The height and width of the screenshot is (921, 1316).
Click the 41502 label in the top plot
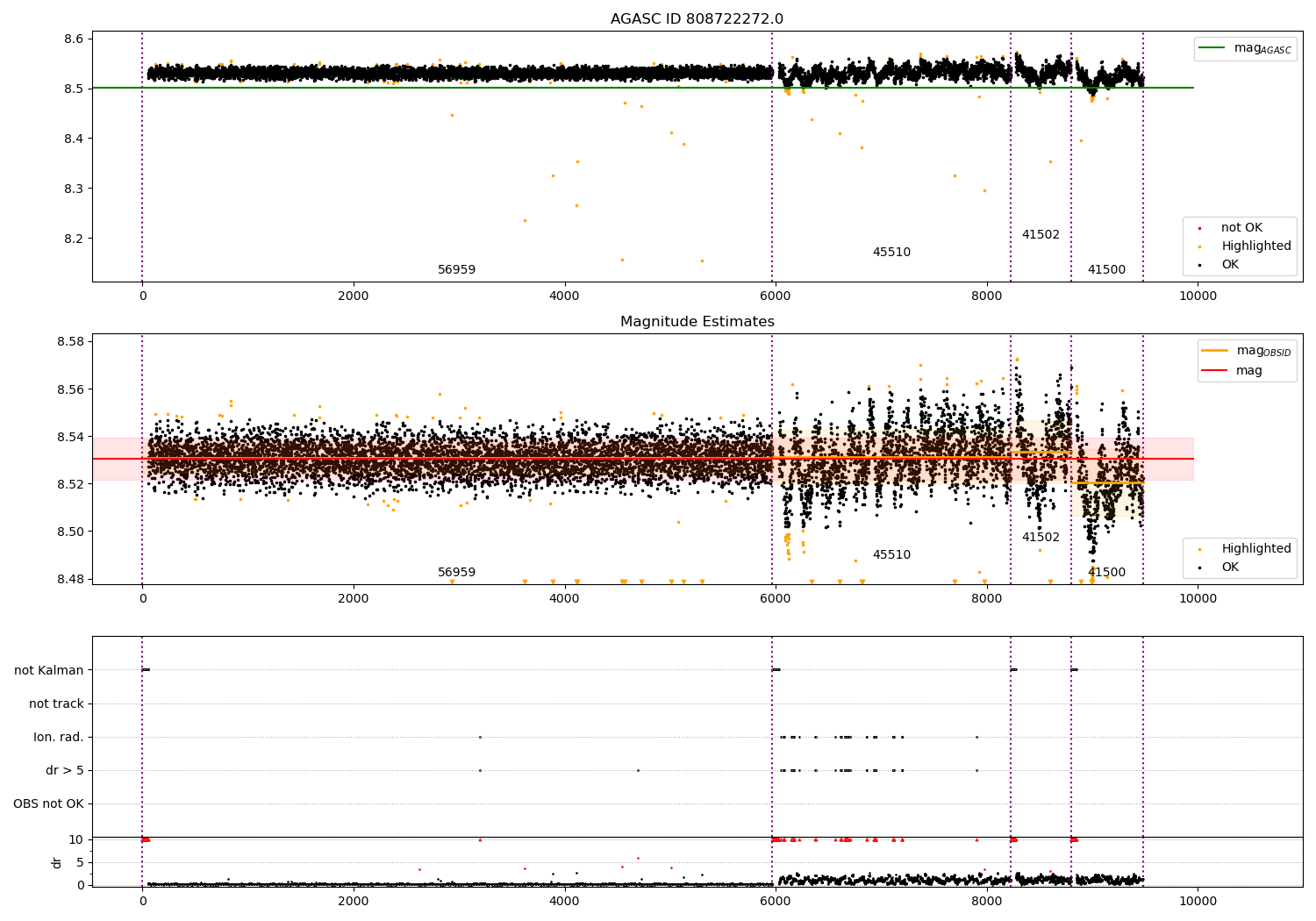click(1041, 235)
